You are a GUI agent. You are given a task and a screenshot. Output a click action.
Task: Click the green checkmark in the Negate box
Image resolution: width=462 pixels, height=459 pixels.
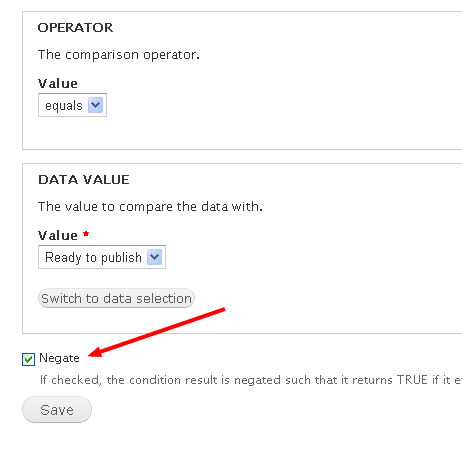(x=28, y=359)
